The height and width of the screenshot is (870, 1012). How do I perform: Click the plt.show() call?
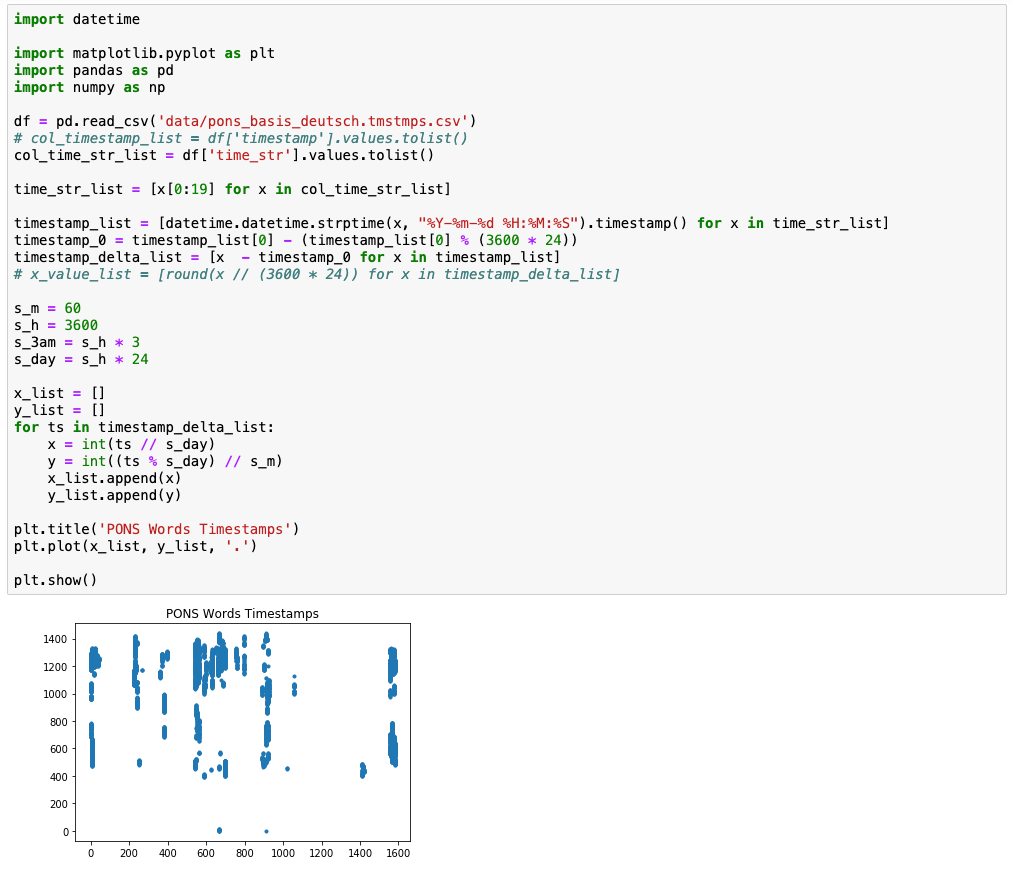(55, 580)
